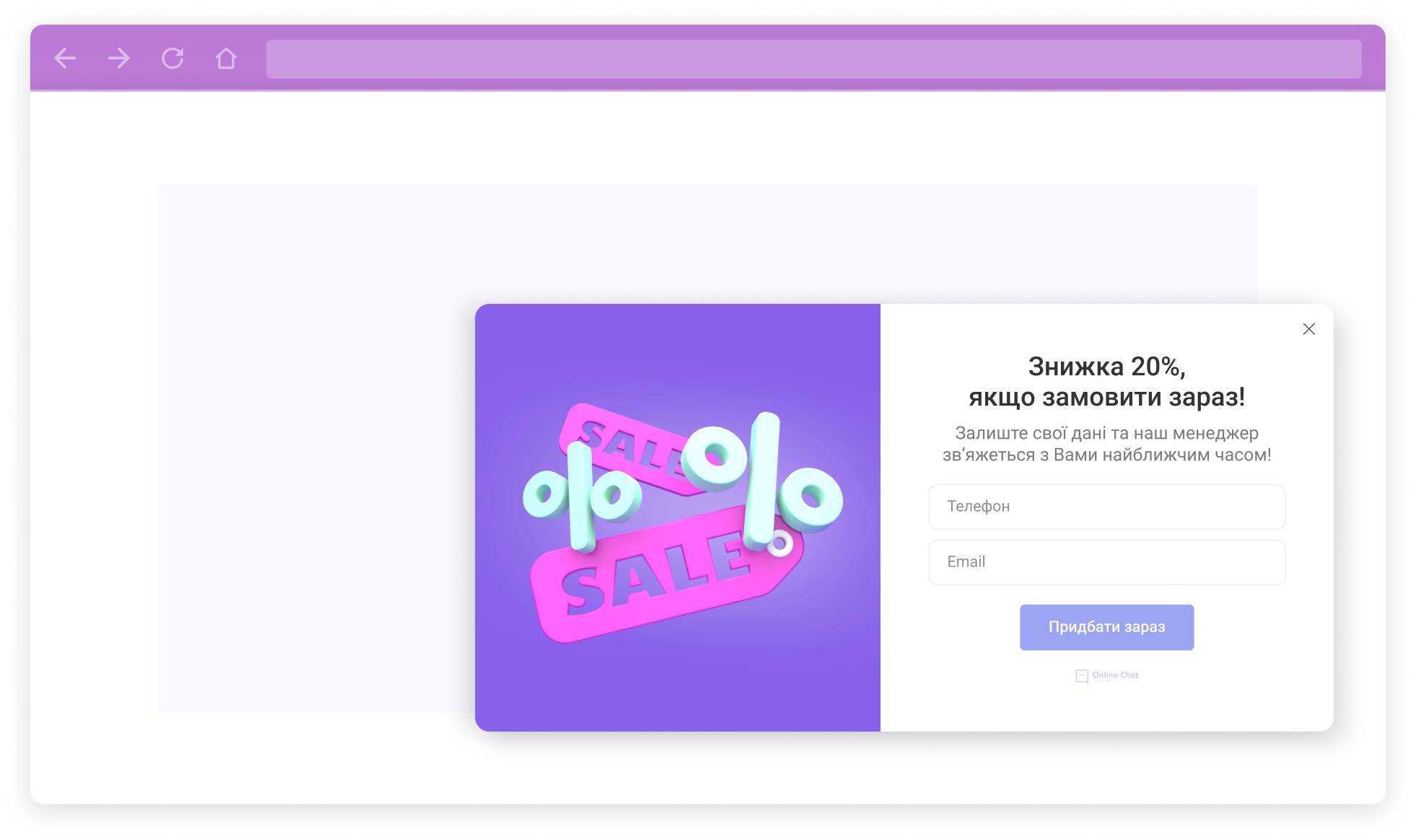Click the small left percent sign

click(x=581, y=495)
